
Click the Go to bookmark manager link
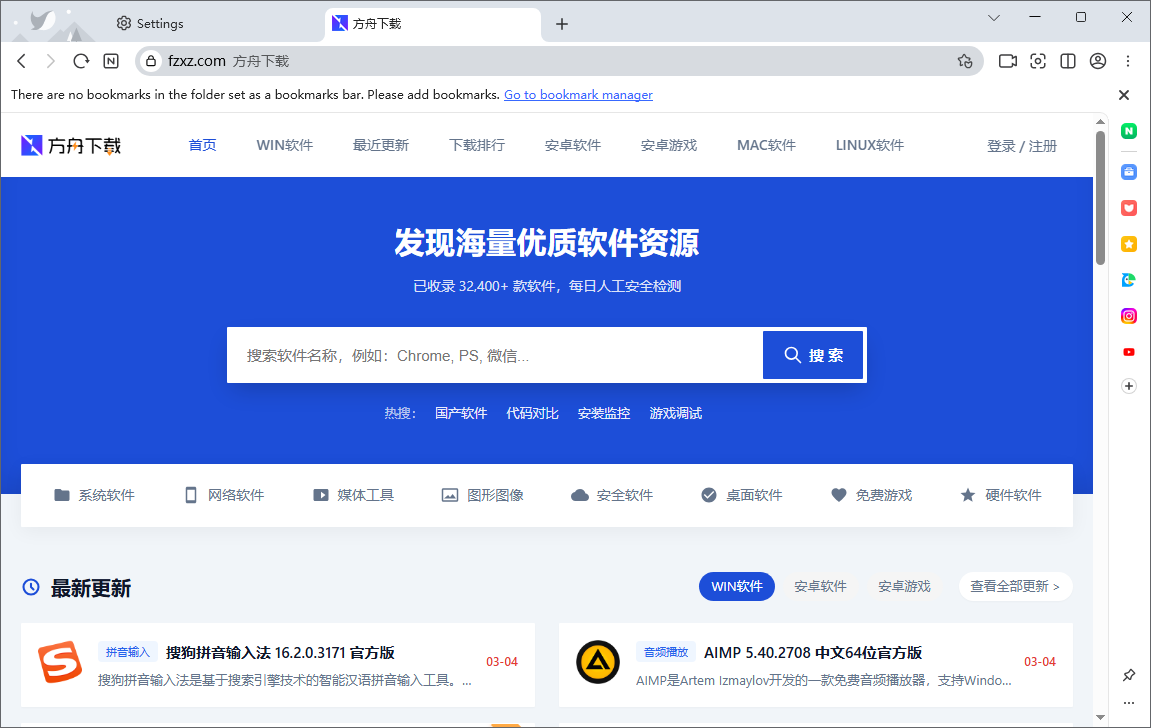pos(578,94)
